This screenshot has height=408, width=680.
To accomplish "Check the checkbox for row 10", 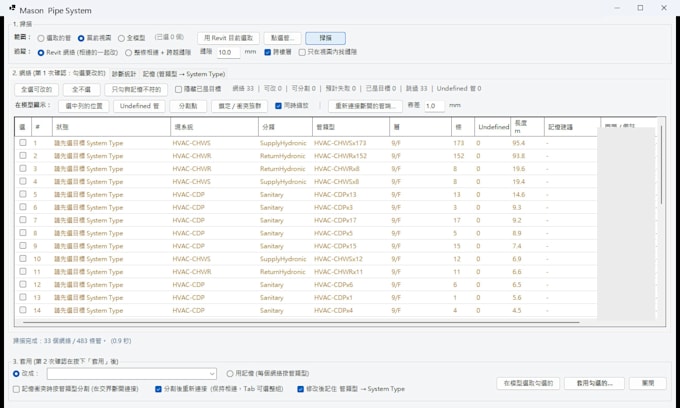I will (x=23, y=258).
